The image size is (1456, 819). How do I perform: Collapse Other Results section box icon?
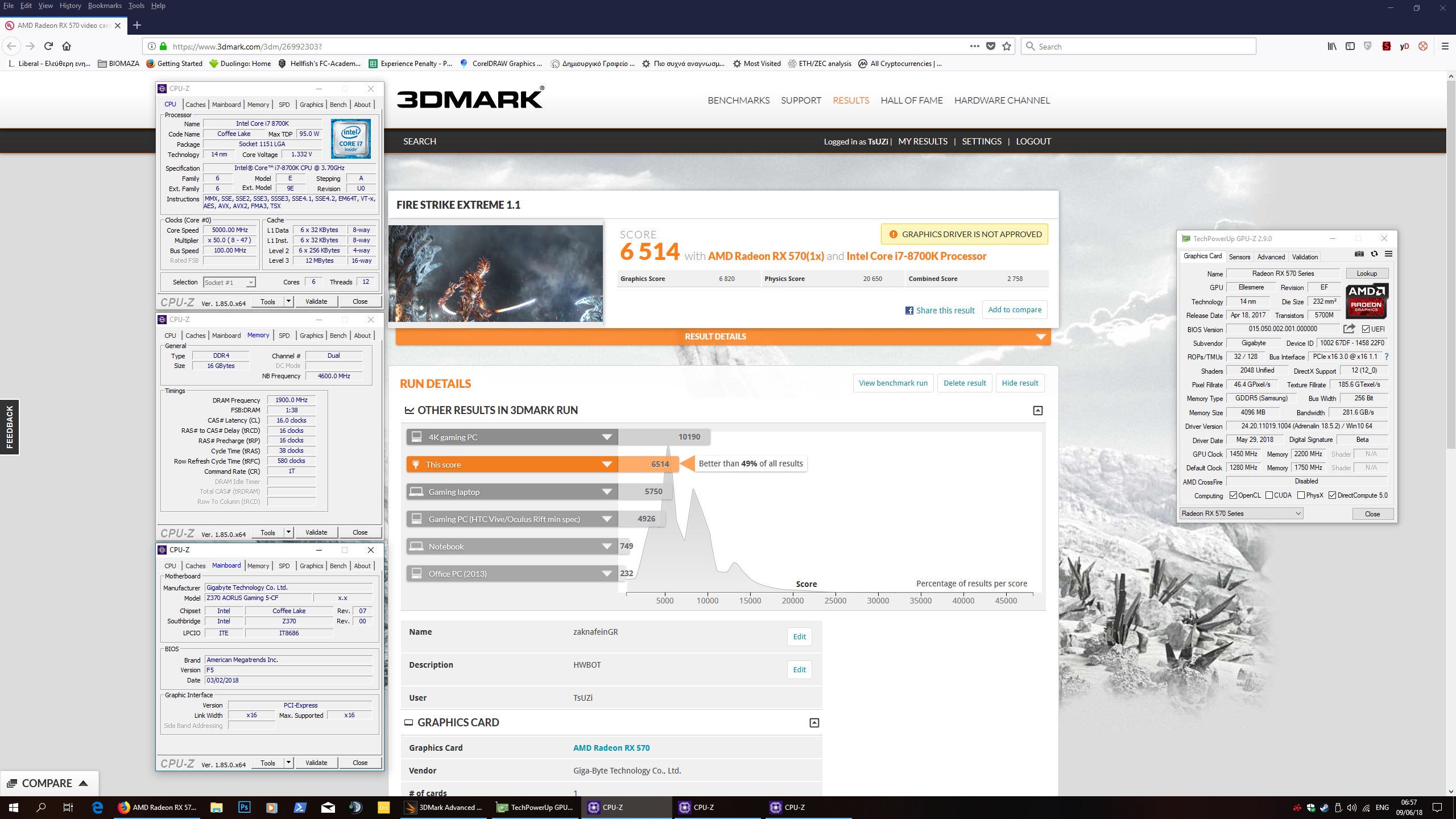[1038, 411]
